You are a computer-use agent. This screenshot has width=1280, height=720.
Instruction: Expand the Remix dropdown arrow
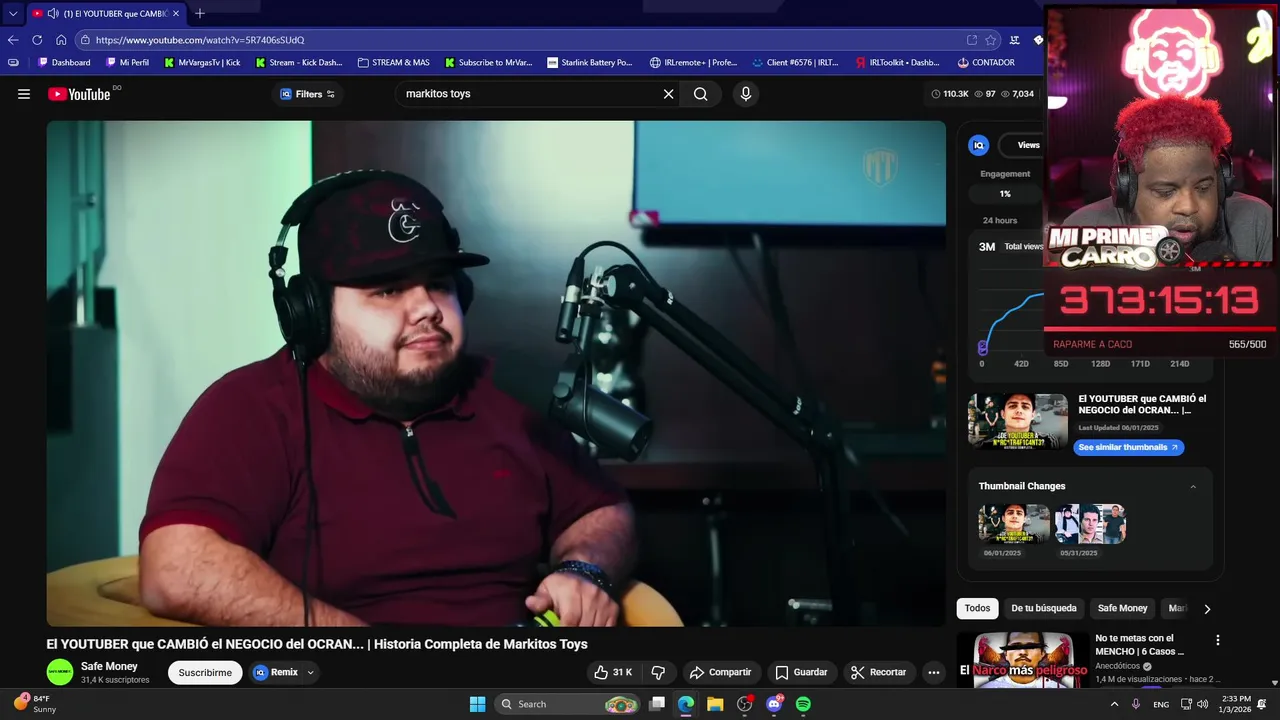310,672
